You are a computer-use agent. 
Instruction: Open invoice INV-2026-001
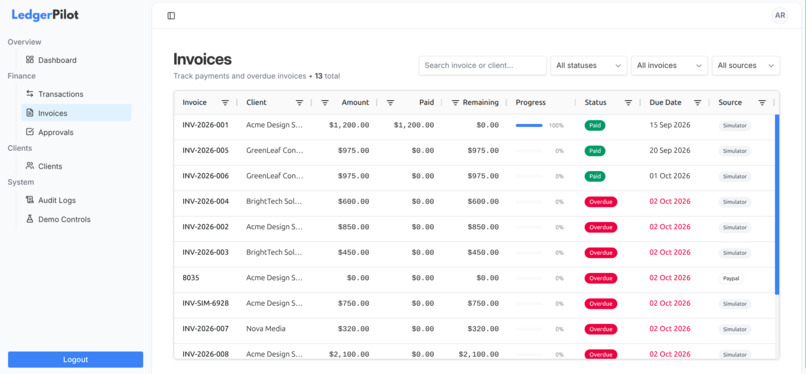pos(206,125)
